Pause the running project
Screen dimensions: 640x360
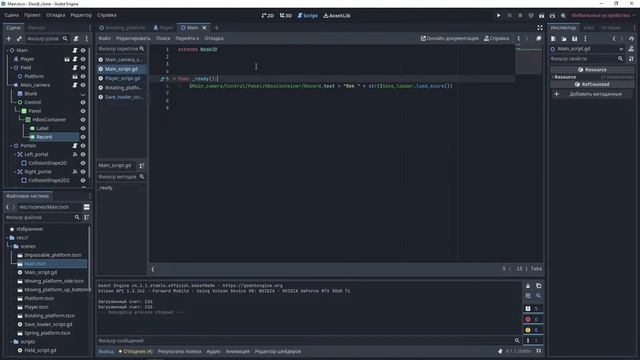(509, 16)
